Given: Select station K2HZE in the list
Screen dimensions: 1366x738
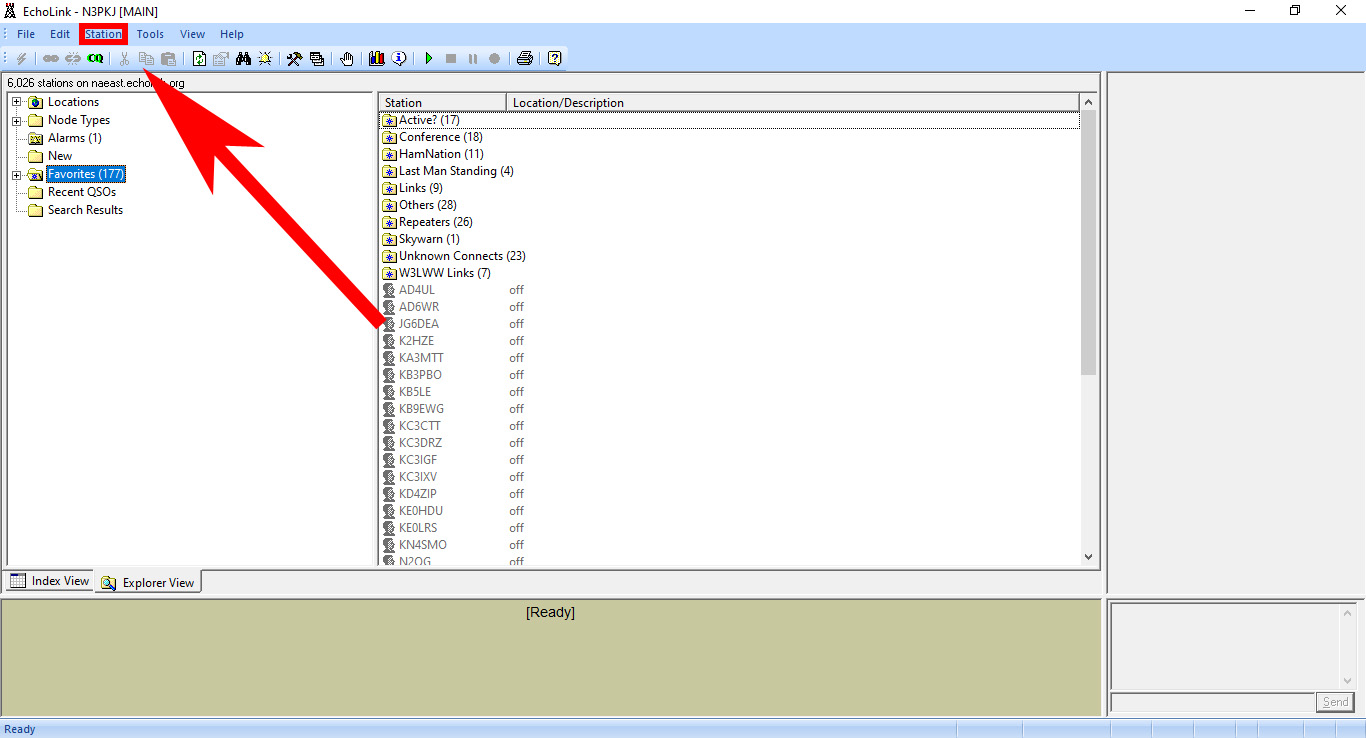Looking at the screenshot, I should click(417, 341).
